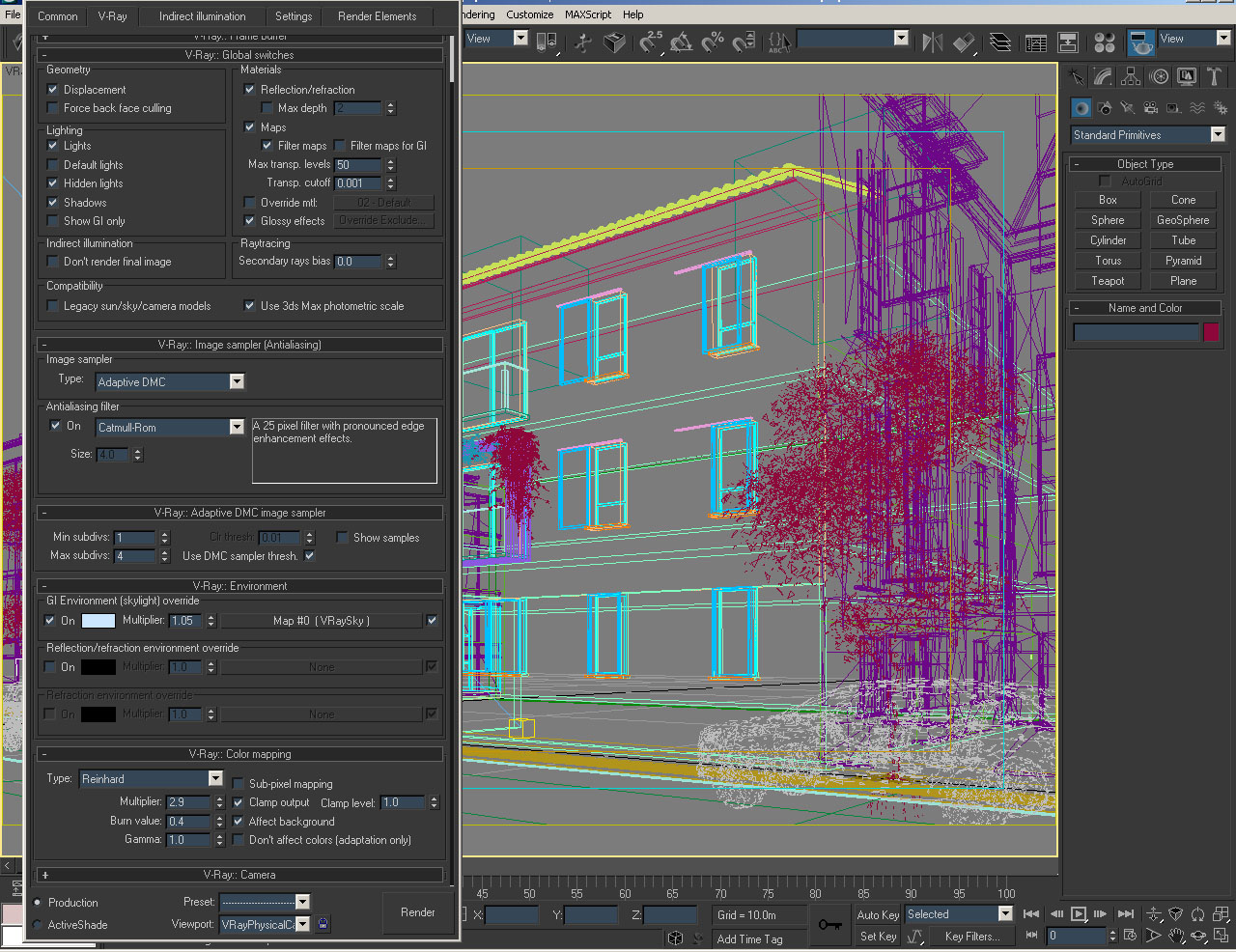Switch to the Common tab
This screenshot has height=952, width=1236.
(x=58, y=16)
